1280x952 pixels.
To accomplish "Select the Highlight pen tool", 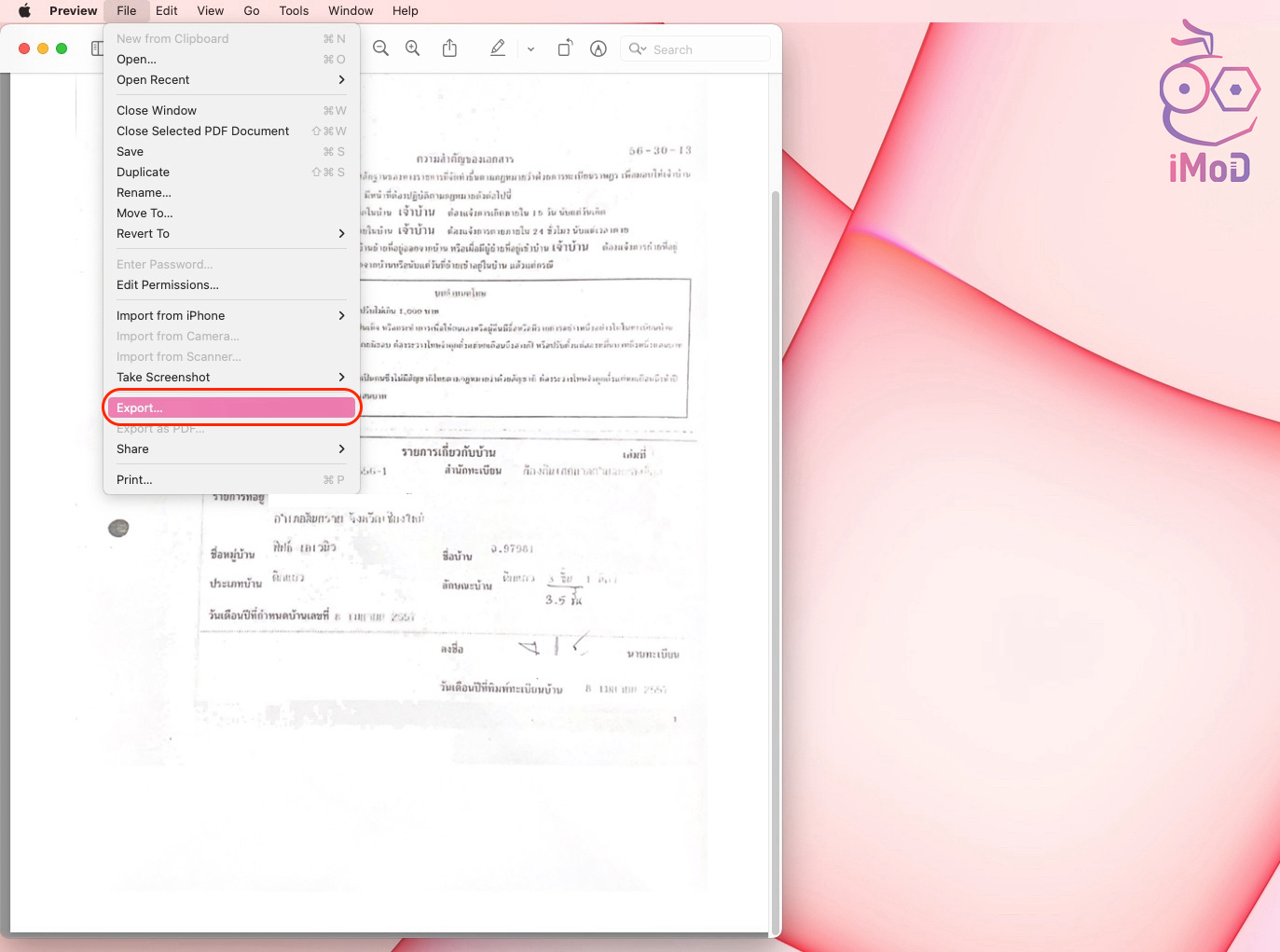I will 498,48.
